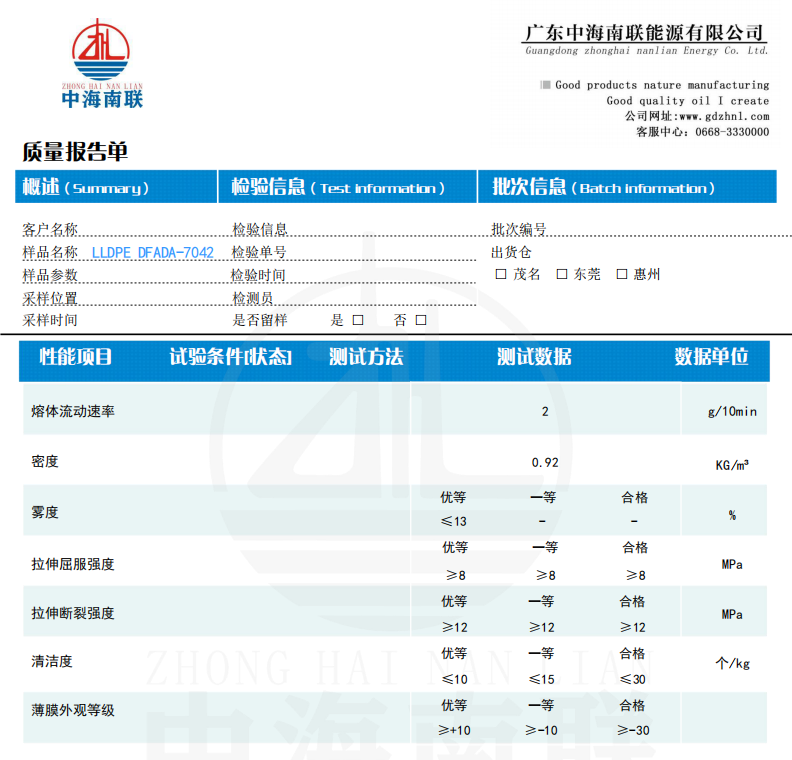
Task: Select the 批次信息 (Batch information) header
Action: click(627, 187)
